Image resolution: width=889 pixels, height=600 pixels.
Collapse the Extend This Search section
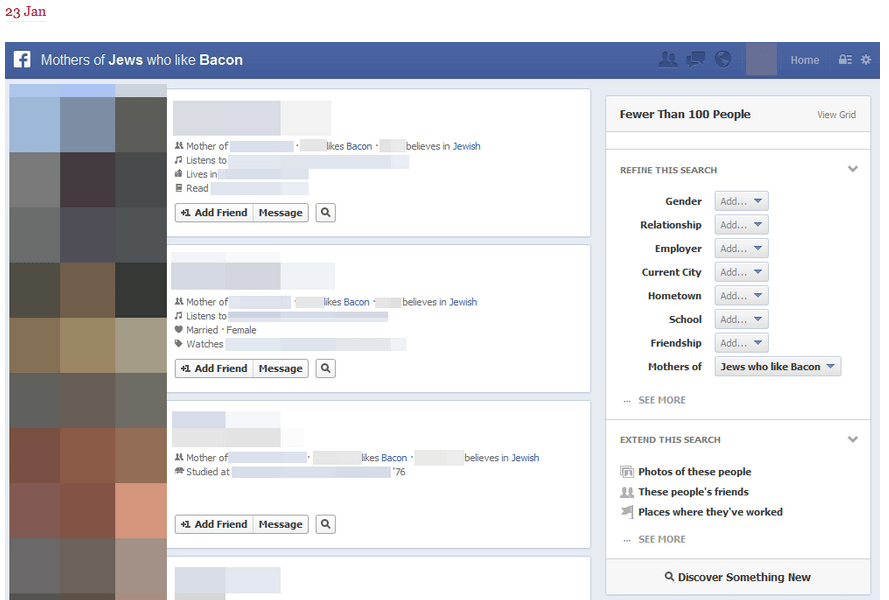coord(853,440)
